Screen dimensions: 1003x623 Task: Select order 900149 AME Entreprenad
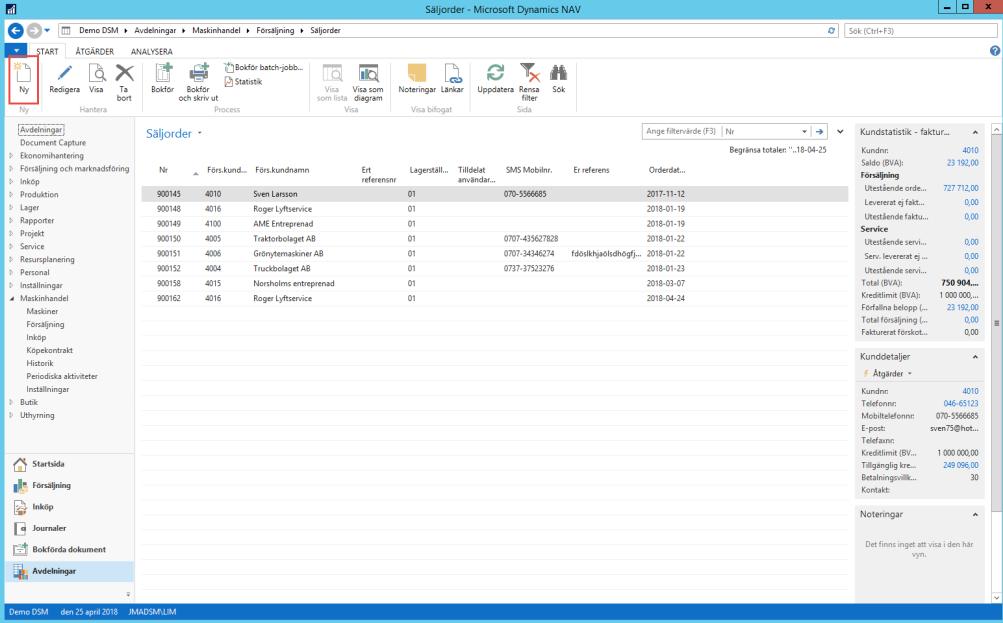tap(494, 224)
